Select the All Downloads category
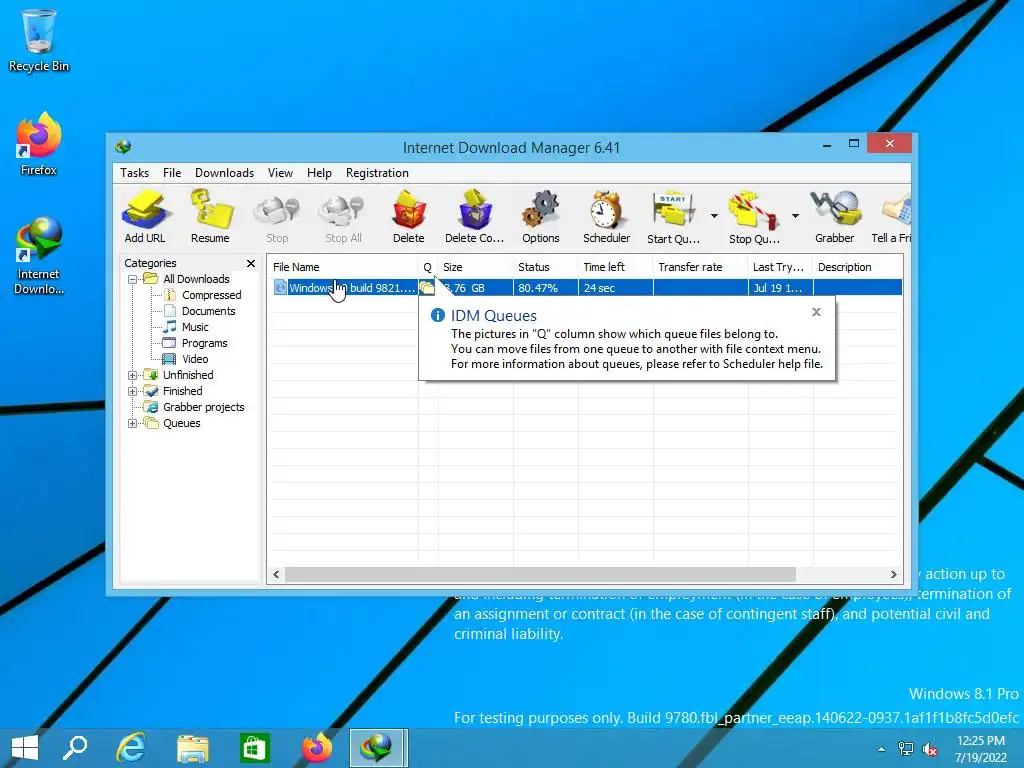This screenshot has height=768, width=1024. tap(196, 279)
